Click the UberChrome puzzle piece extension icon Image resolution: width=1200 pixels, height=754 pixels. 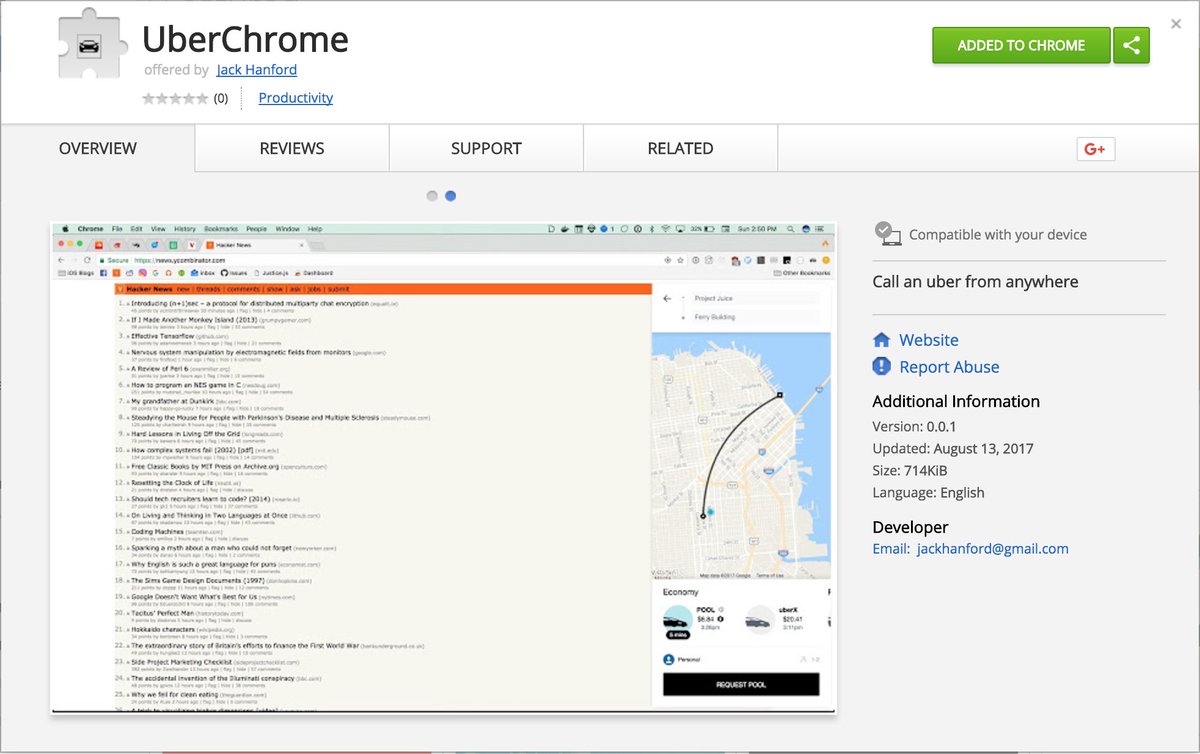coord(93,46)
